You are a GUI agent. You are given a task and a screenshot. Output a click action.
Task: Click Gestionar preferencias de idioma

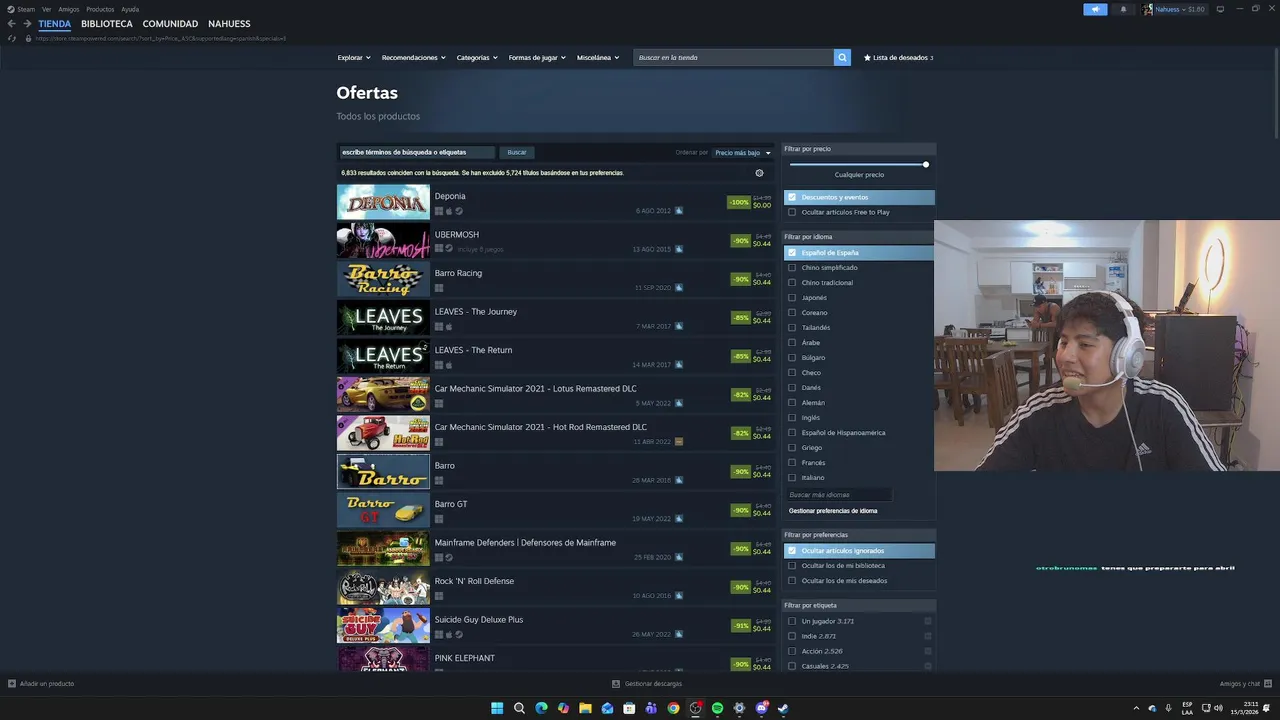[833, 511]
